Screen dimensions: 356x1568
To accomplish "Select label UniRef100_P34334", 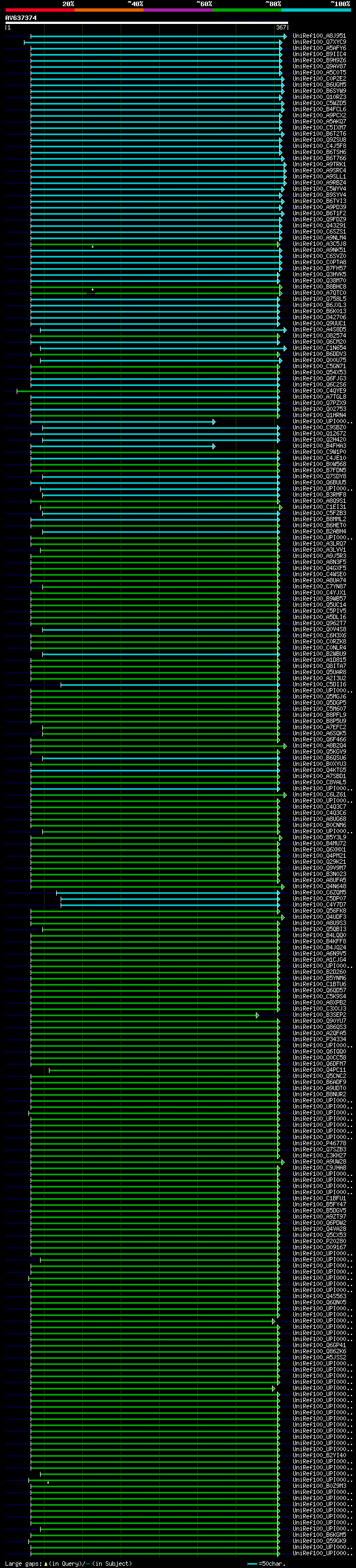I will pyautogui.click(x=319, y=1039).
